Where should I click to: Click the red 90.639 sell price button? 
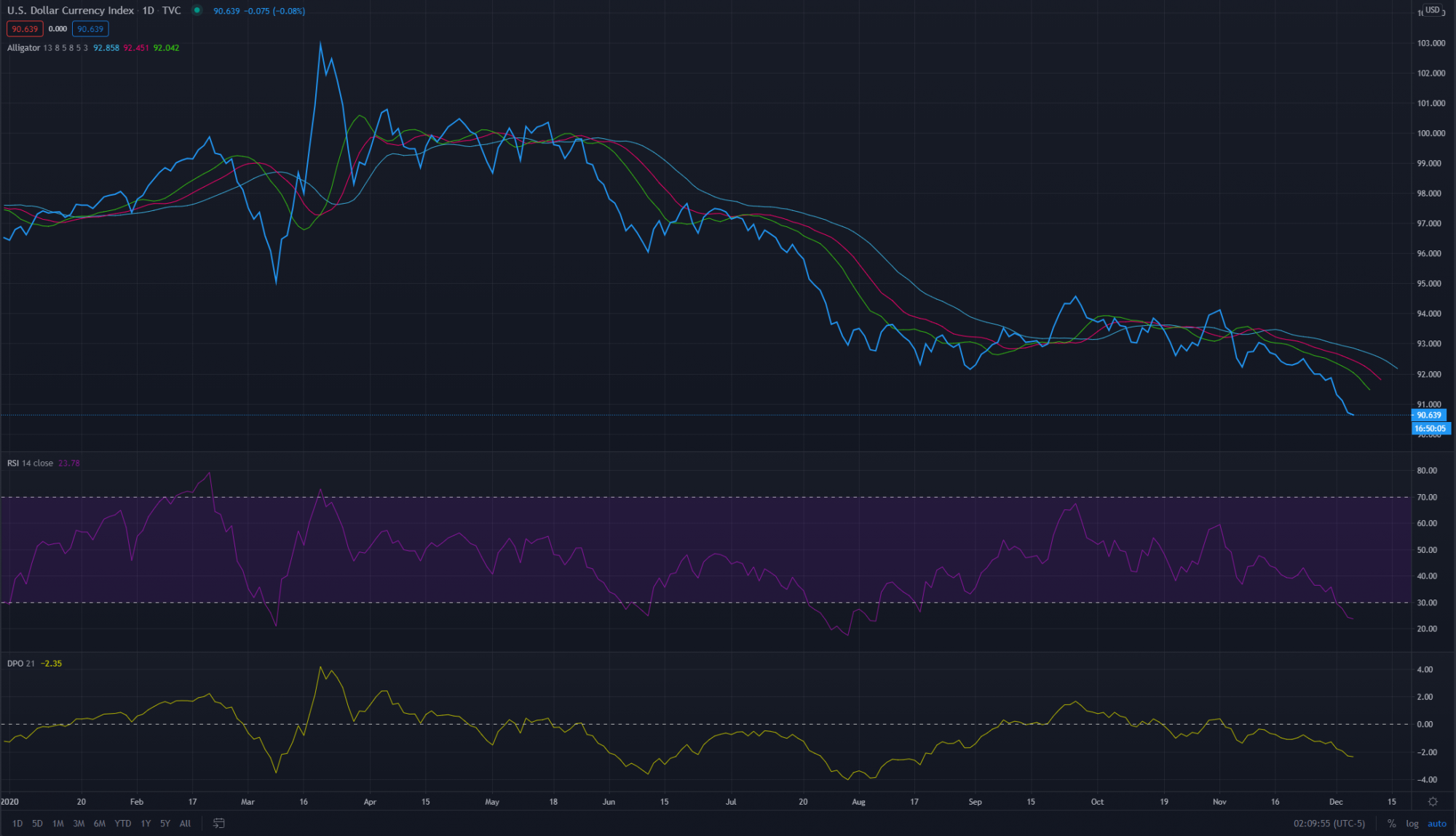[x=25, y=29]
